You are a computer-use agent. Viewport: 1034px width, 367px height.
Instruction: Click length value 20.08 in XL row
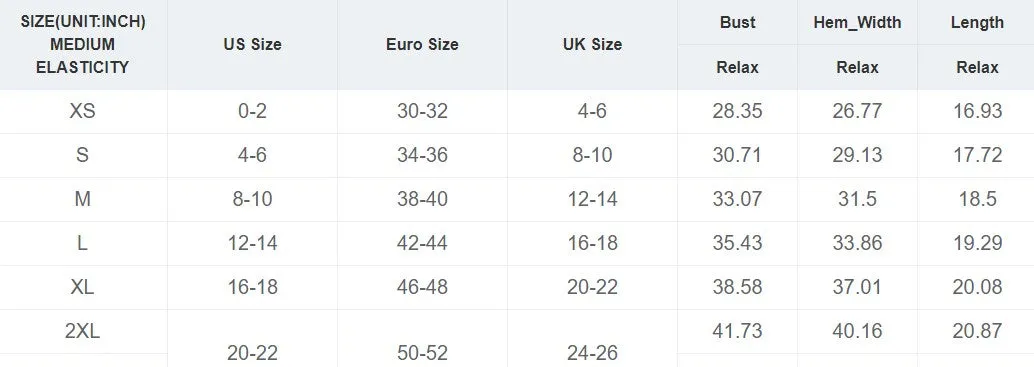point(977,287)
